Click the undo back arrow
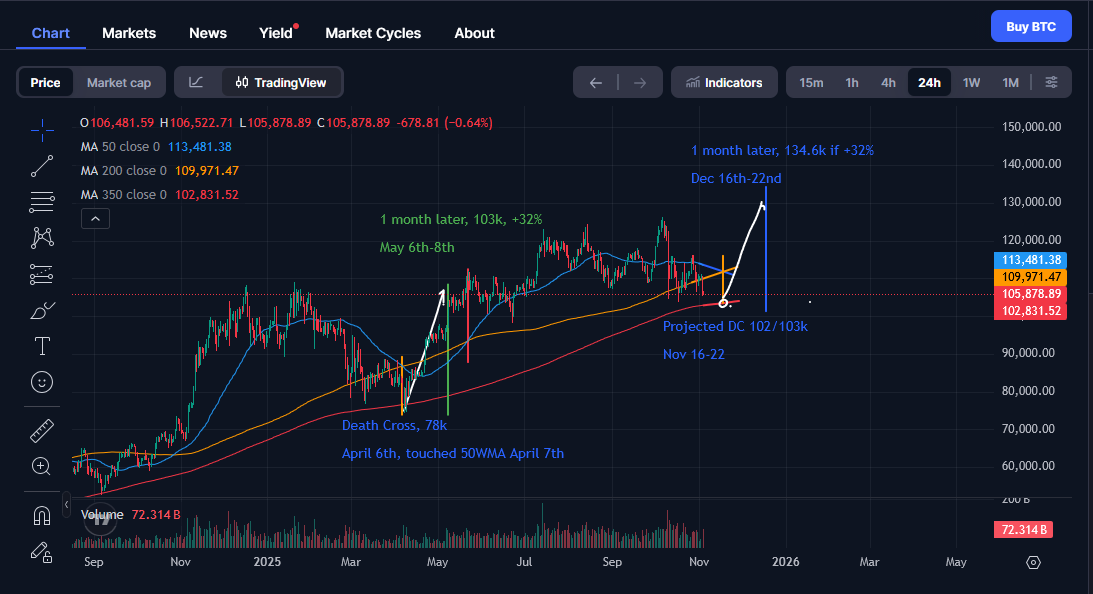The height and width of the screenshot is (594, 1093). (x=596, y=83)
